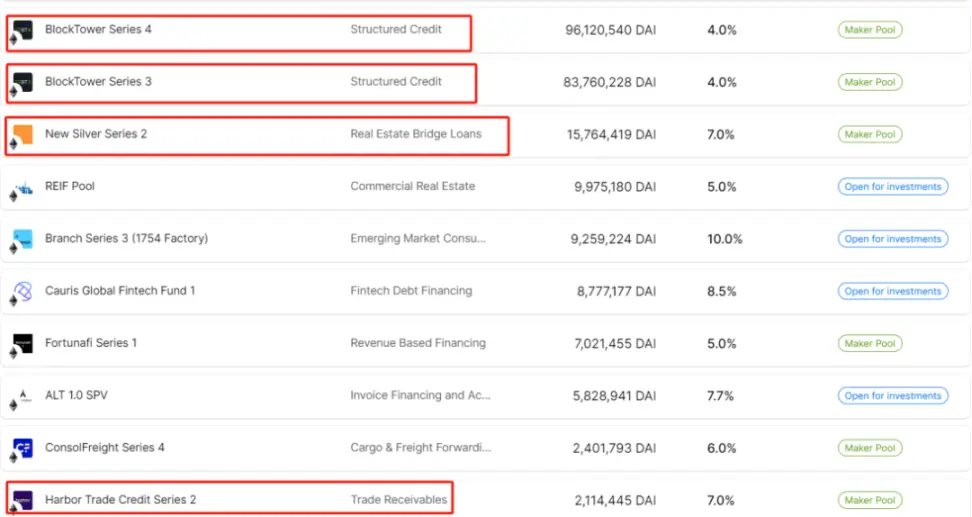Click the Maker Pool badge for BlockTower Series 4
This screenshot has width=972, height=517.
869,30
